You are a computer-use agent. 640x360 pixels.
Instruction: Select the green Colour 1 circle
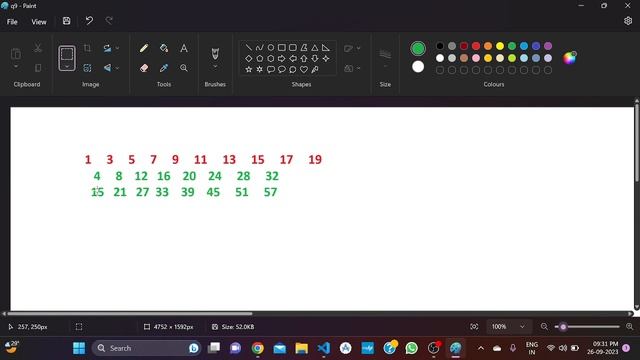coord(418,49)
